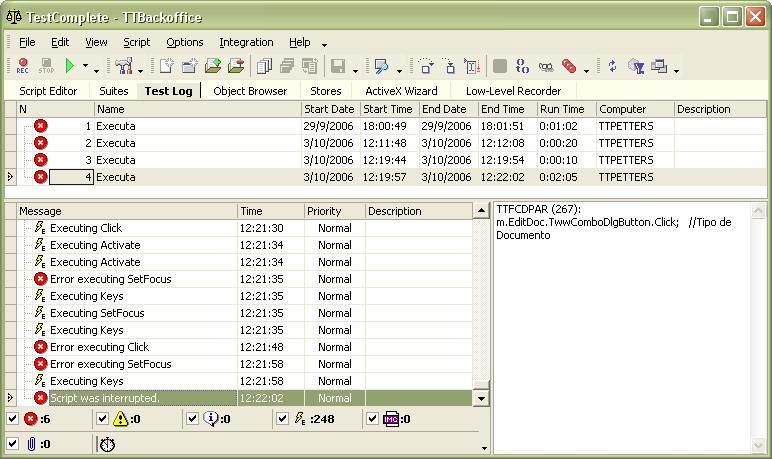The width and height of the screenshot is (772, 459).
Task: Click the magnifier find icon
Action: coord(381,66)
